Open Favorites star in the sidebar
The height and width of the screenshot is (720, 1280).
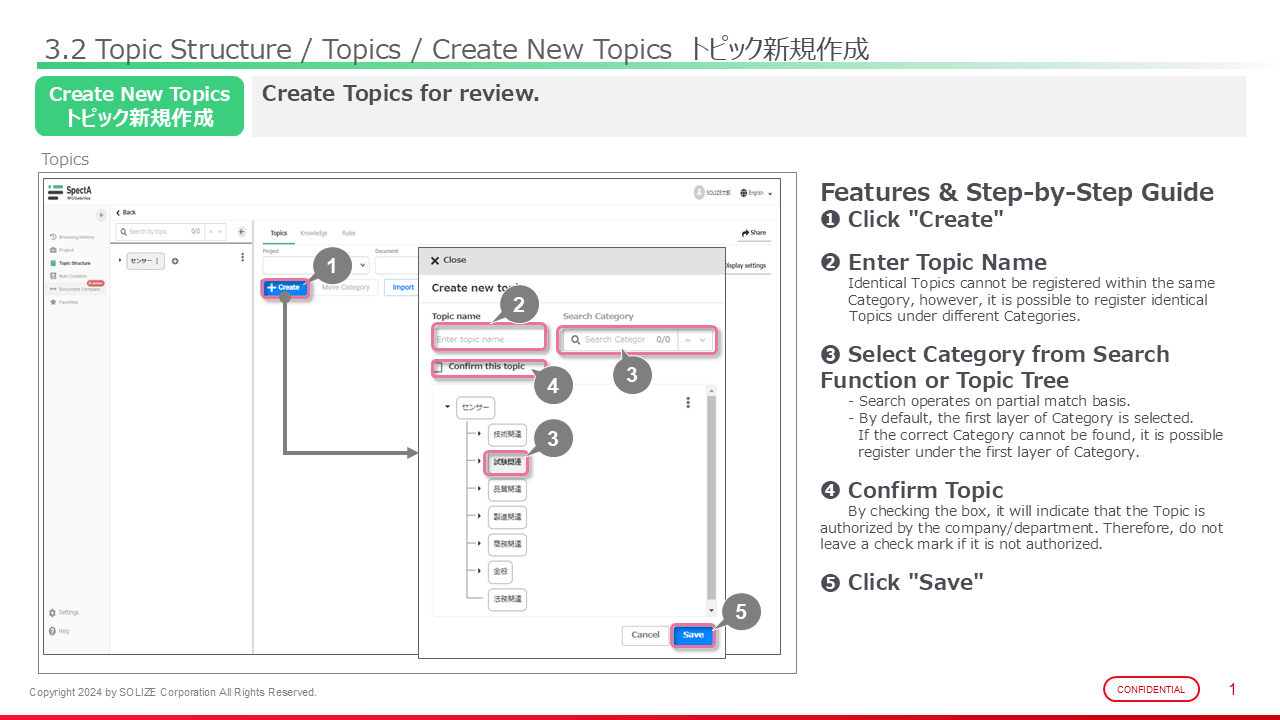tap(53, 301)
